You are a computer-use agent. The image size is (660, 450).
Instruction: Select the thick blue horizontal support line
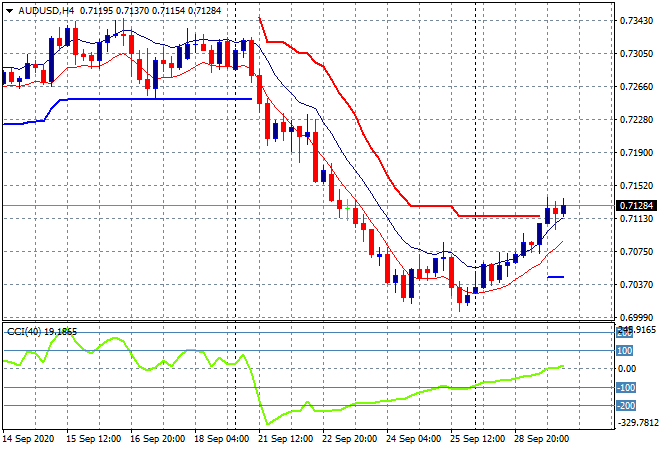(x=160, y=99)
